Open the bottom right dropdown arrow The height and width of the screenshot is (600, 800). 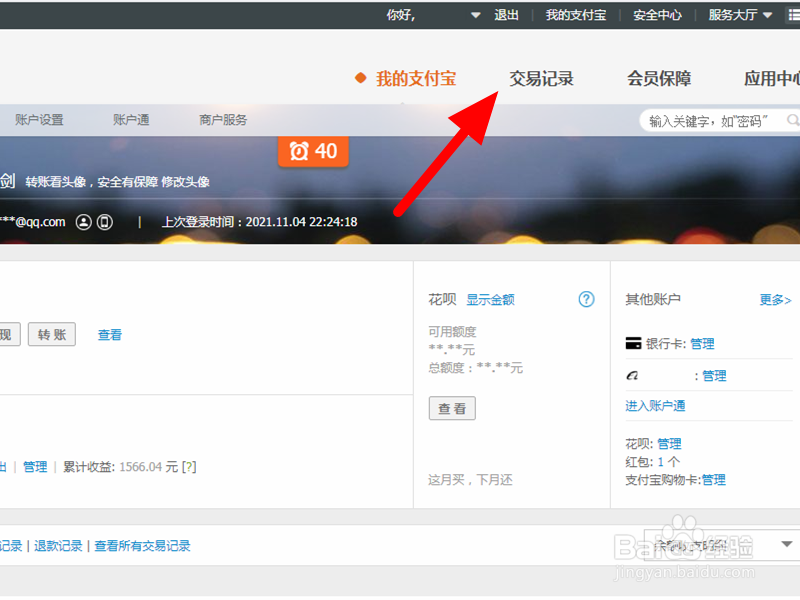pyautogui.click(x=787, y=544)
